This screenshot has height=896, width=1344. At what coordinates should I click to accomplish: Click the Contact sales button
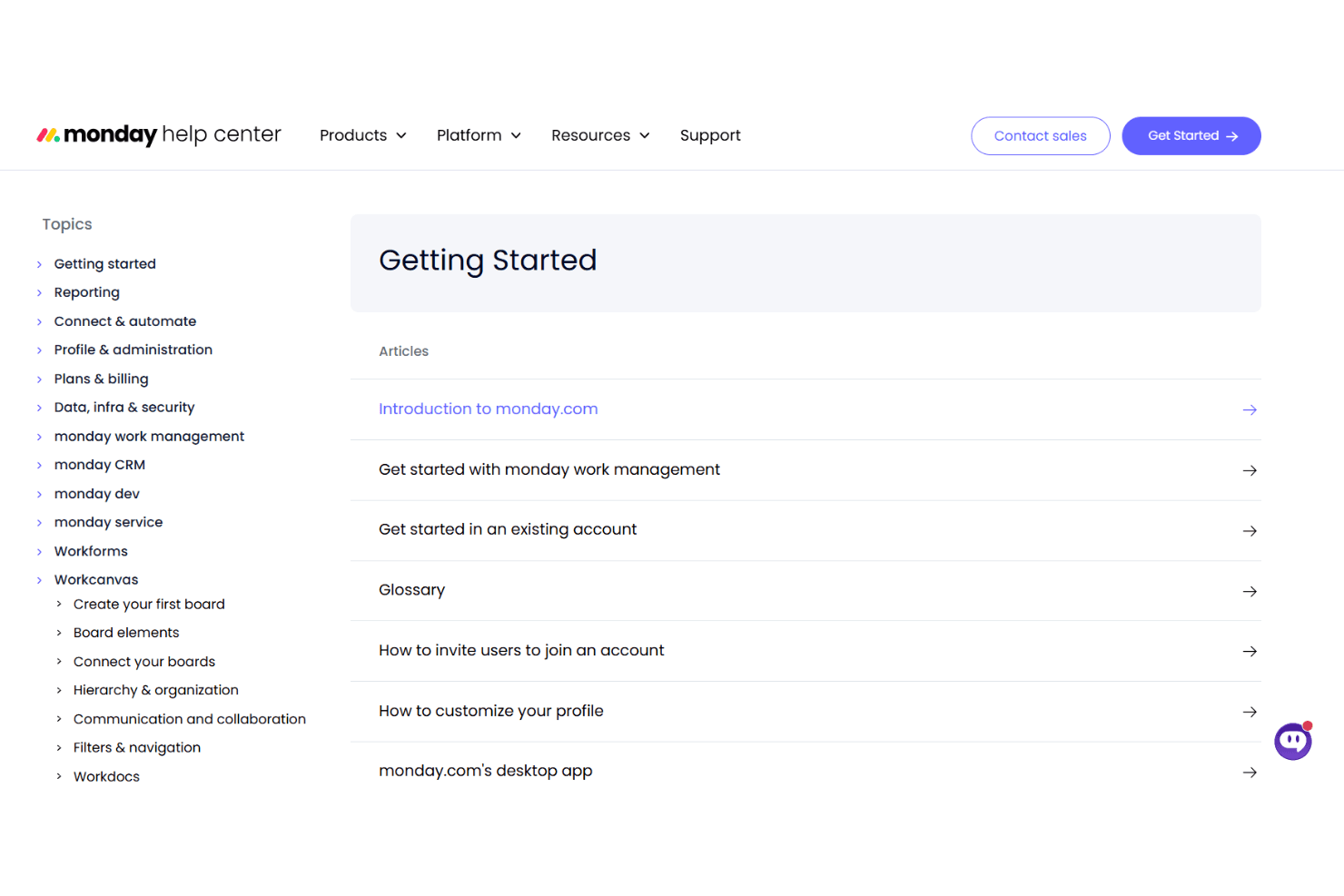1041,136
